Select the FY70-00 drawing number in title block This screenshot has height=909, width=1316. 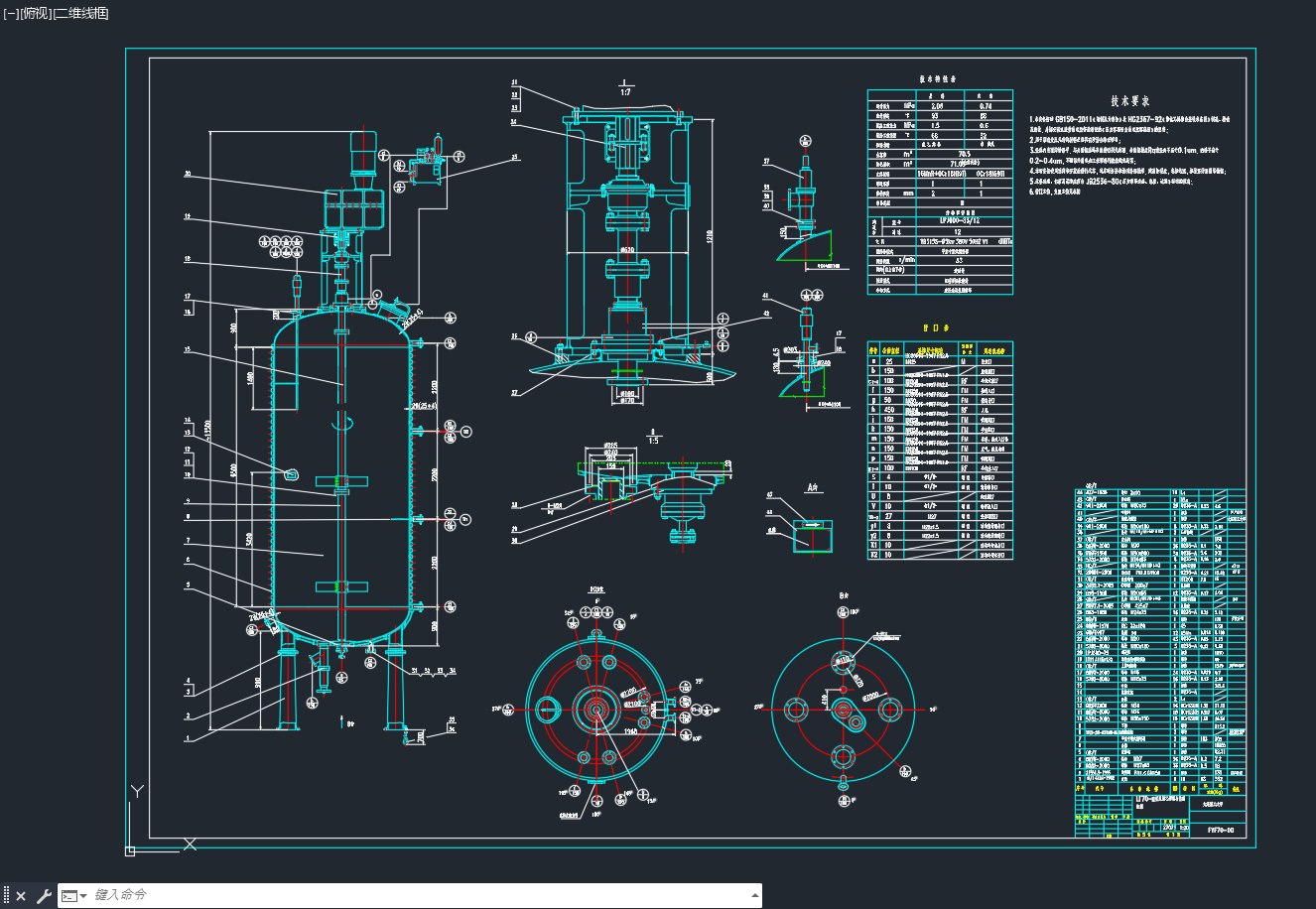point(1220,831)
